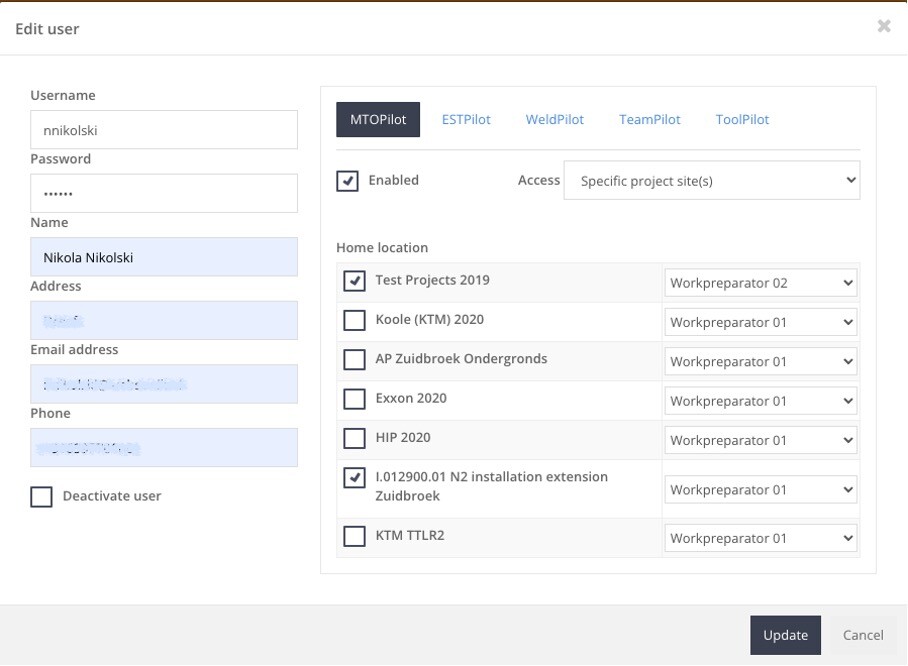Open role dropdown for Test Projects 2019
The image size is (908, 666).
760,283
